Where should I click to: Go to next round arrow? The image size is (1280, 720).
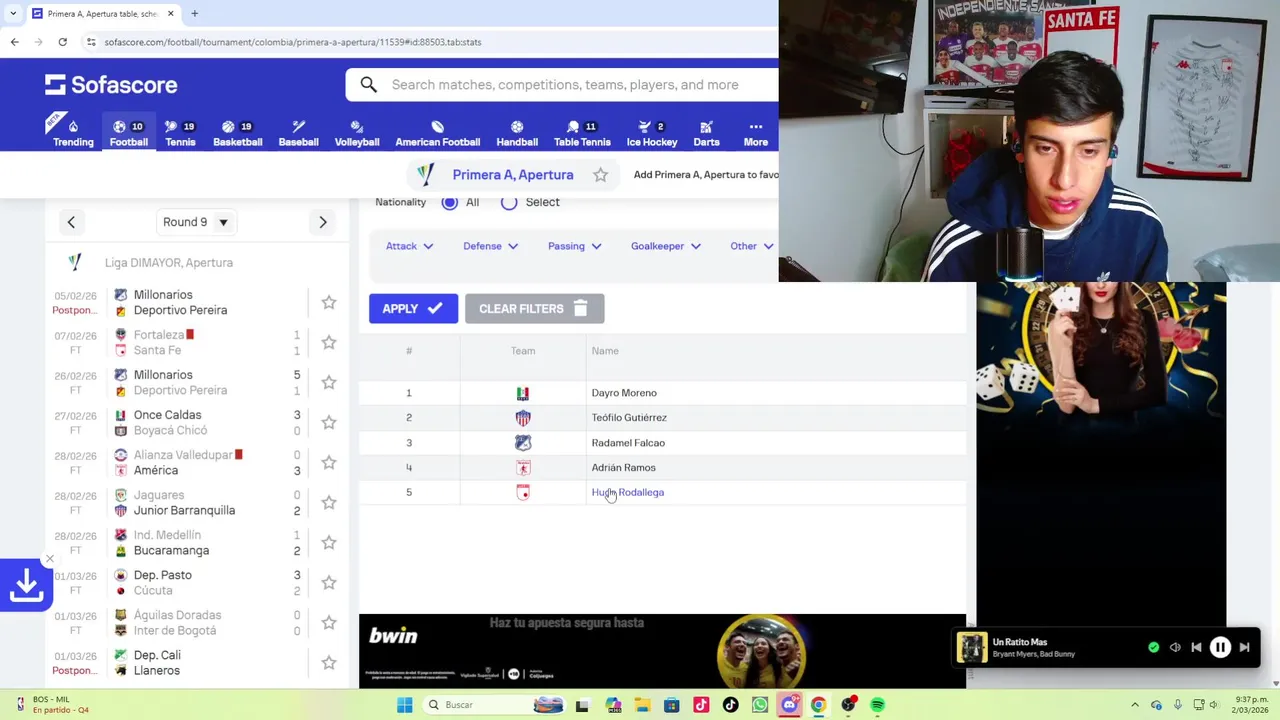click(323, 222)
